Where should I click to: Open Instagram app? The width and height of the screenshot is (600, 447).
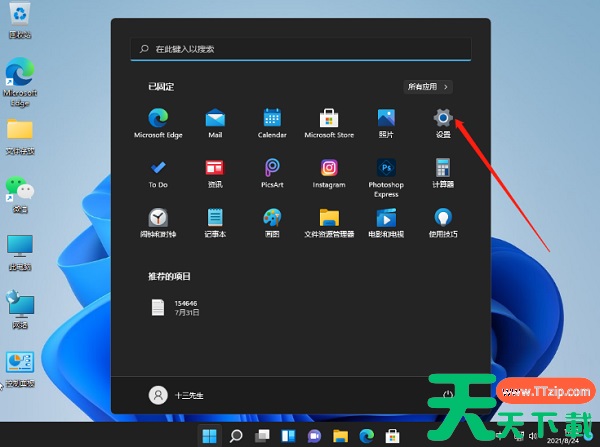pos(329,173)
